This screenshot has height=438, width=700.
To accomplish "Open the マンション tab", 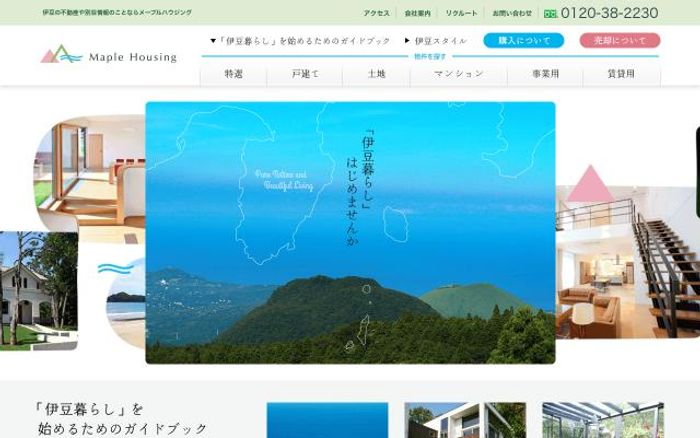I will (x=458, y=74).
